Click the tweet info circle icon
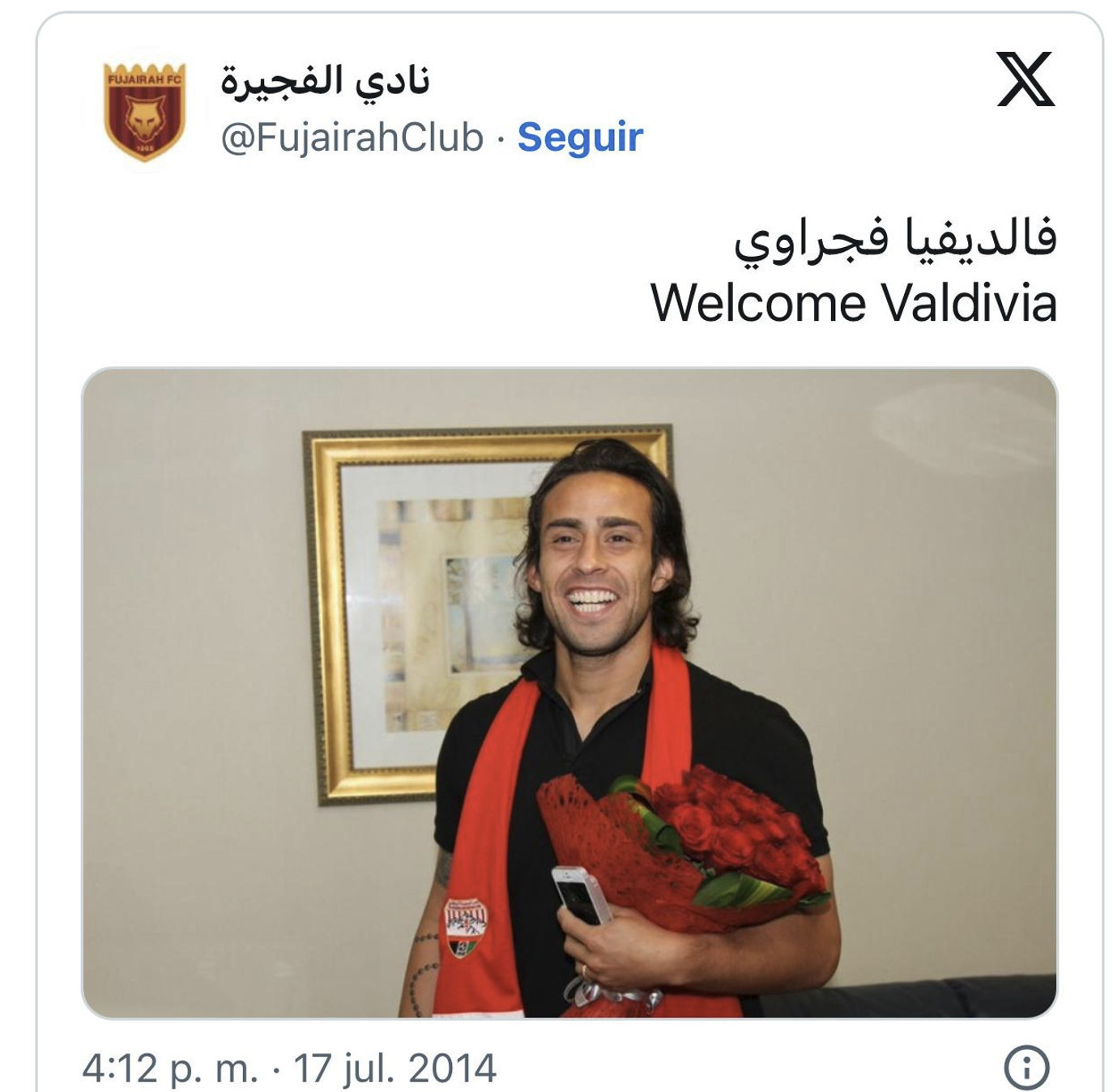 (1026, 1067)
